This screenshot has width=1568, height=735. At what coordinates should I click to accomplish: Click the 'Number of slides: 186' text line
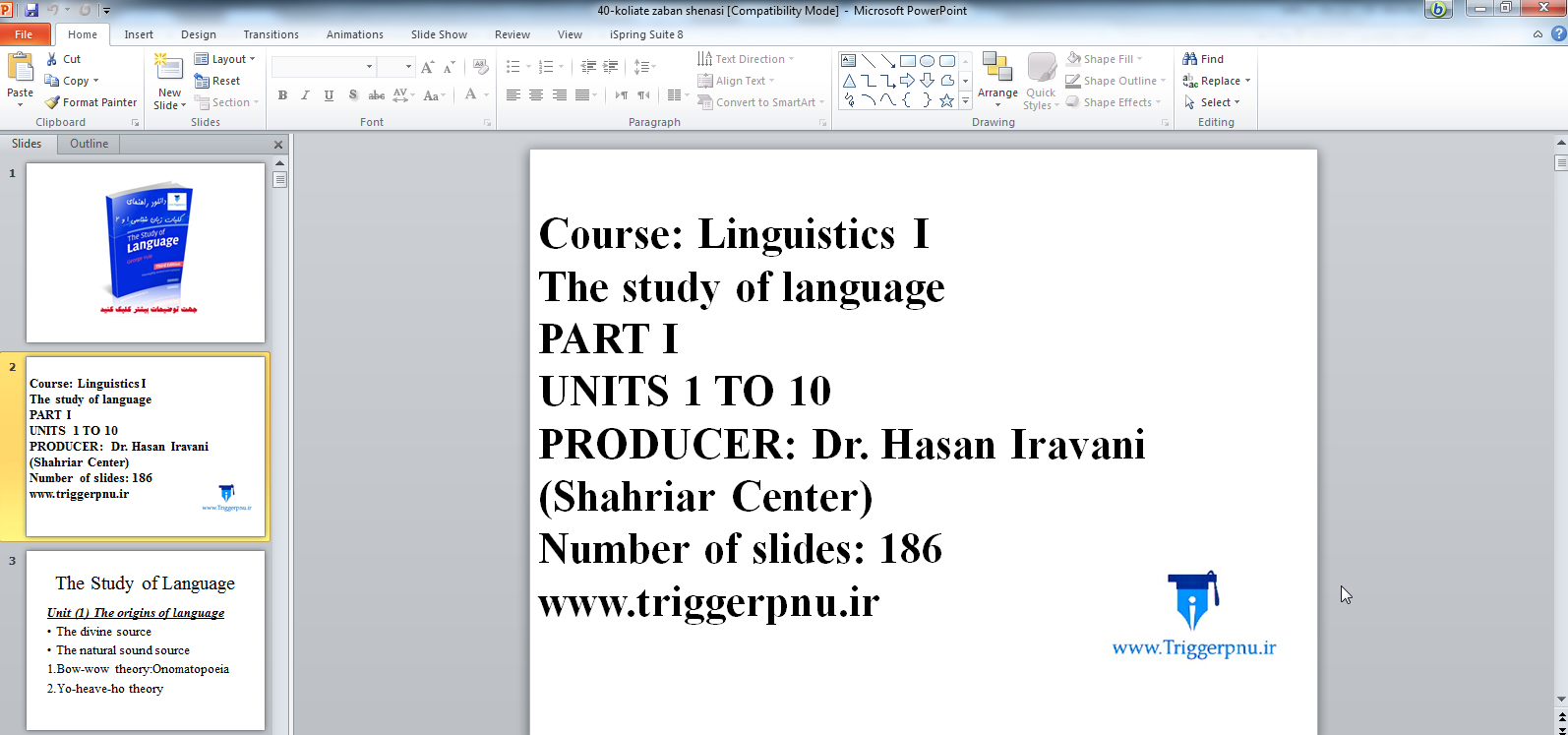point(741,549)
